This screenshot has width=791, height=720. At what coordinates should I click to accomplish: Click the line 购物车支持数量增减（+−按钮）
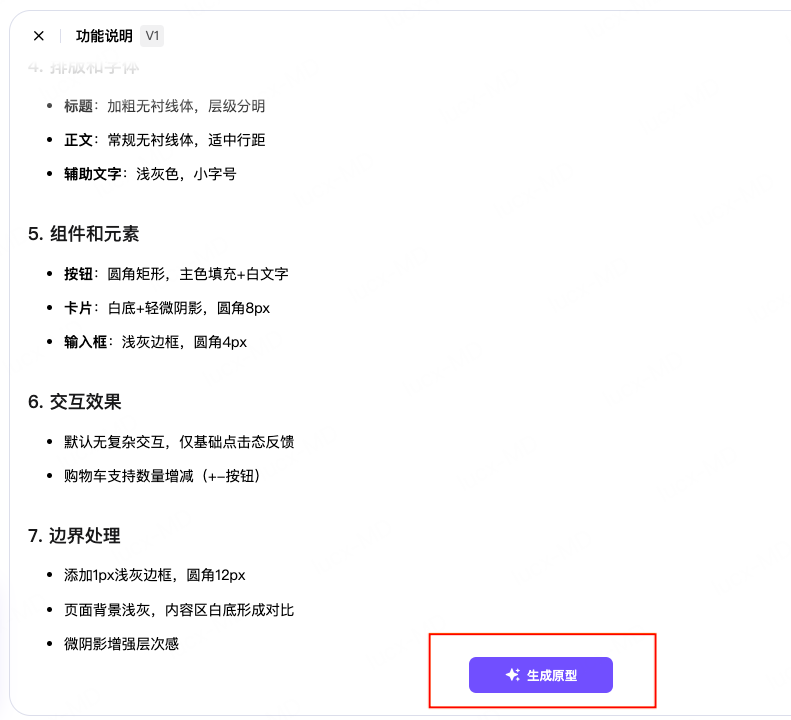click(162, 476)
